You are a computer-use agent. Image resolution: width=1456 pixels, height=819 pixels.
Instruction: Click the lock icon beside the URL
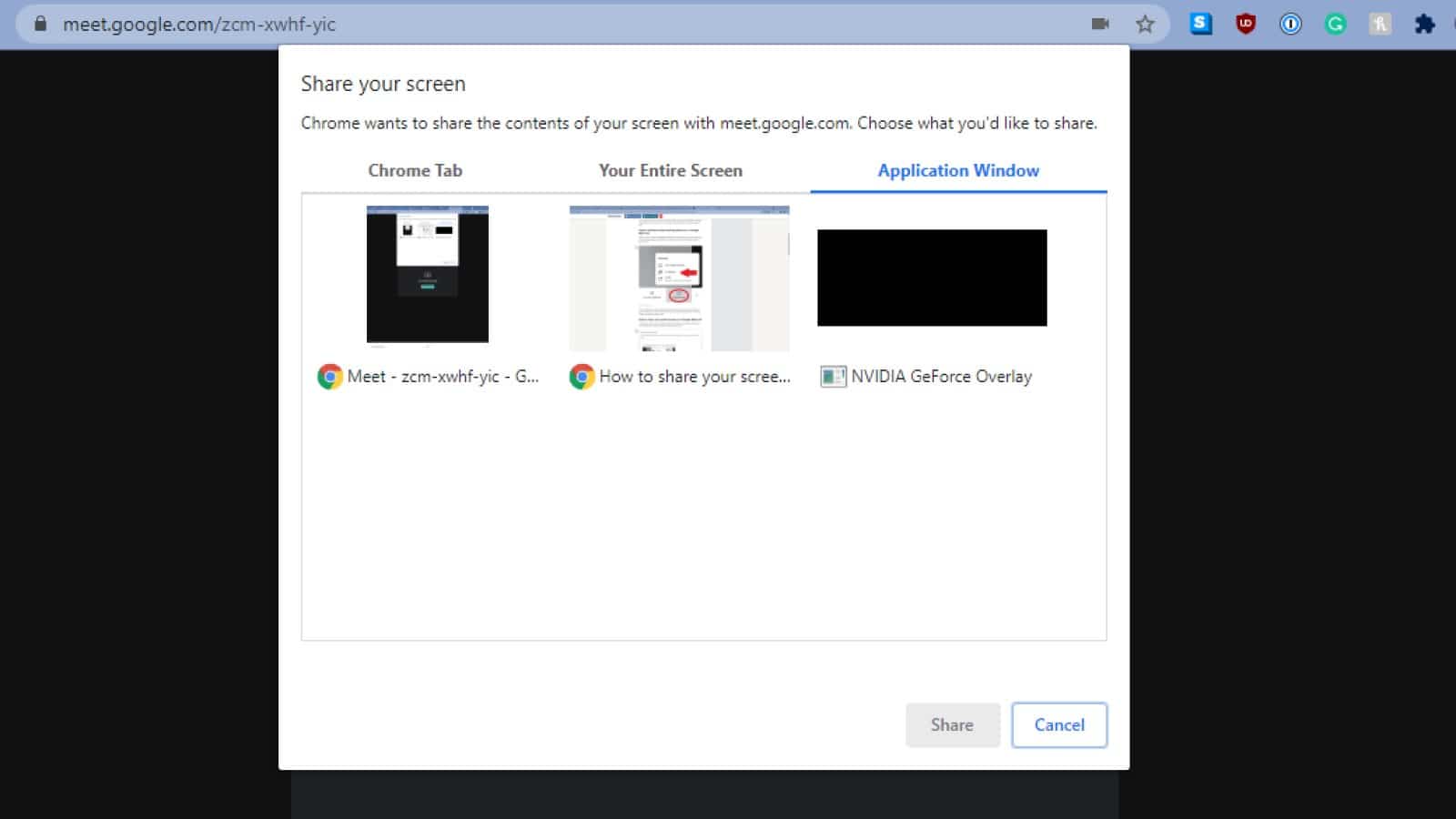pos(40,24)
